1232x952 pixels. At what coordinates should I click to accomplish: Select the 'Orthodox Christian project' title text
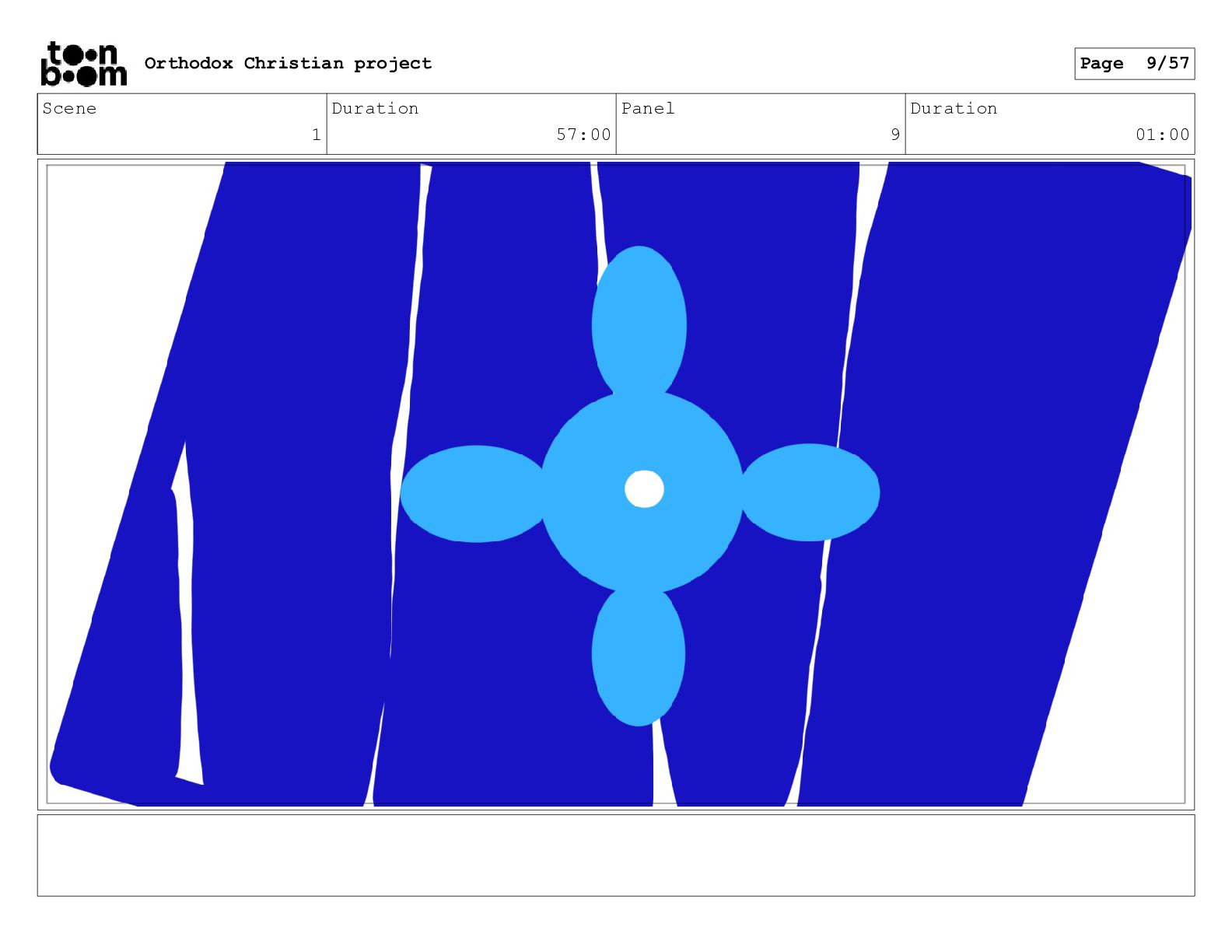pos(288,63)
